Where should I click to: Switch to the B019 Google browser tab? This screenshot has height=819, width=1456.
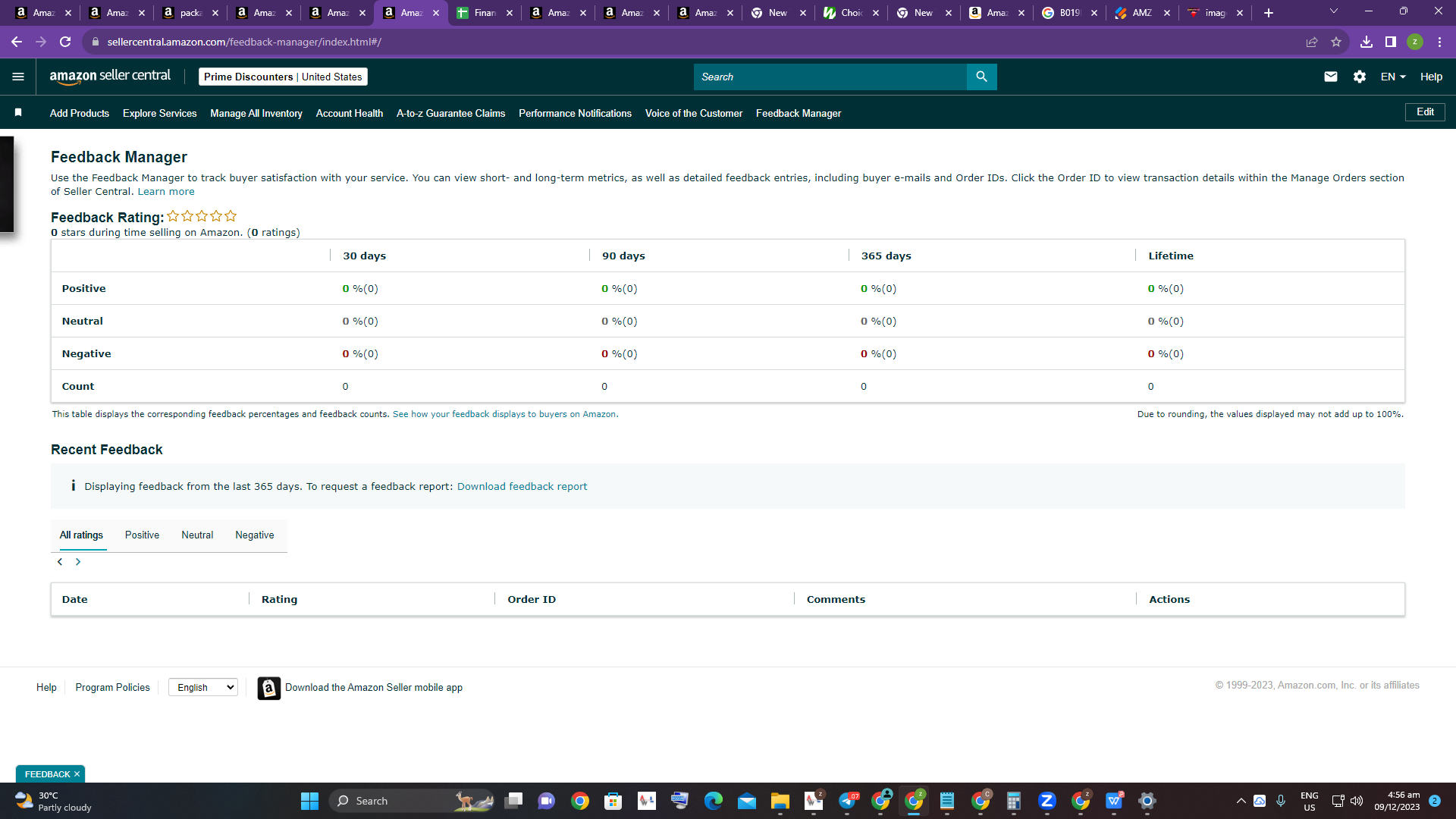[1069, 13]
